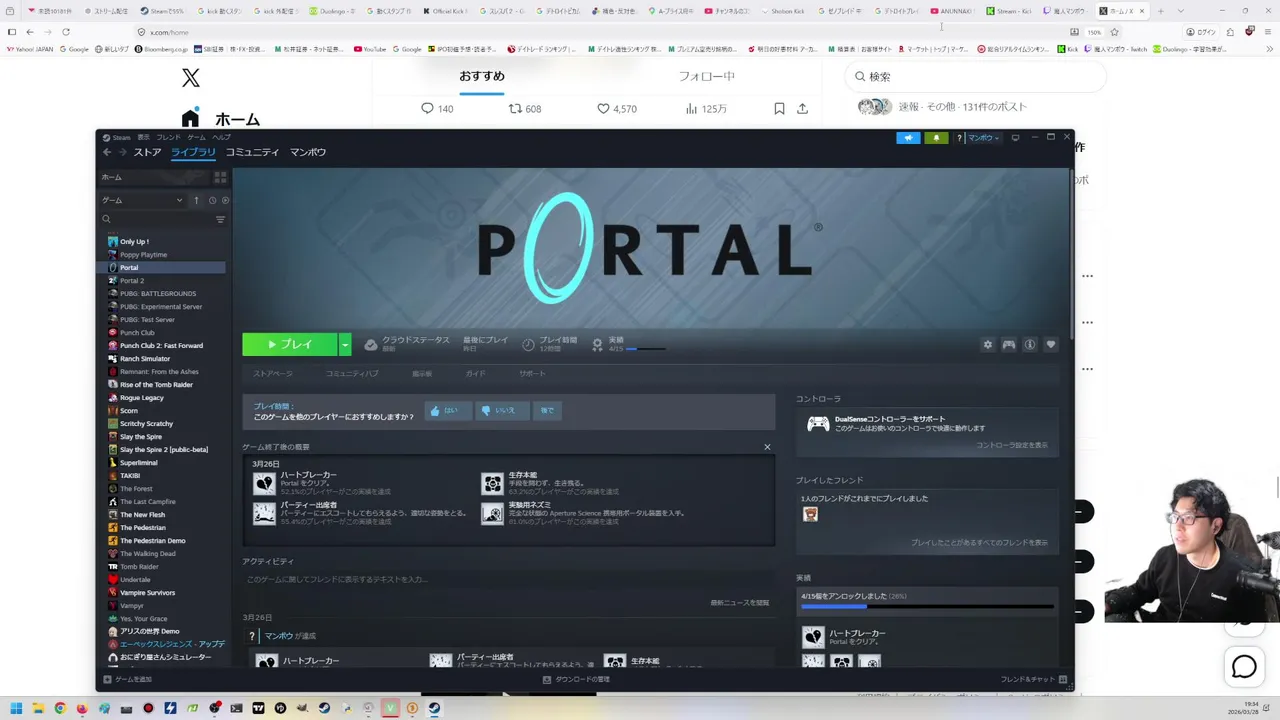
Task: Select Slay the Spire 2 [public-beta]
Action: click(x=164, y=449)
